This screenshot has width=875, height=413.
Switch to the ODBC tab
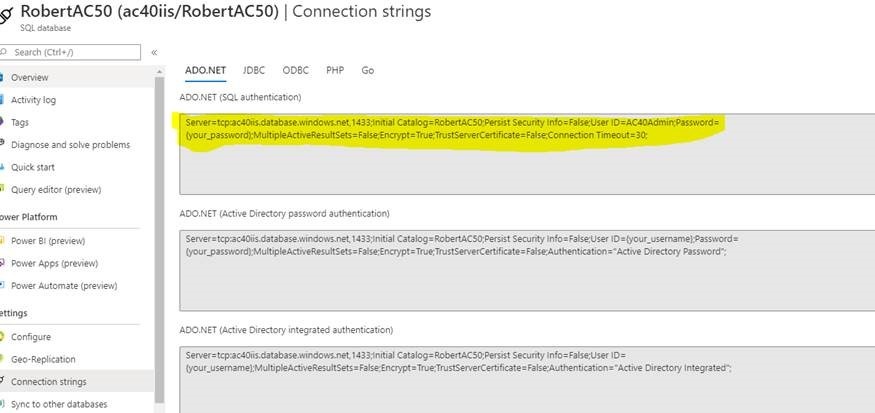[295, 71]
